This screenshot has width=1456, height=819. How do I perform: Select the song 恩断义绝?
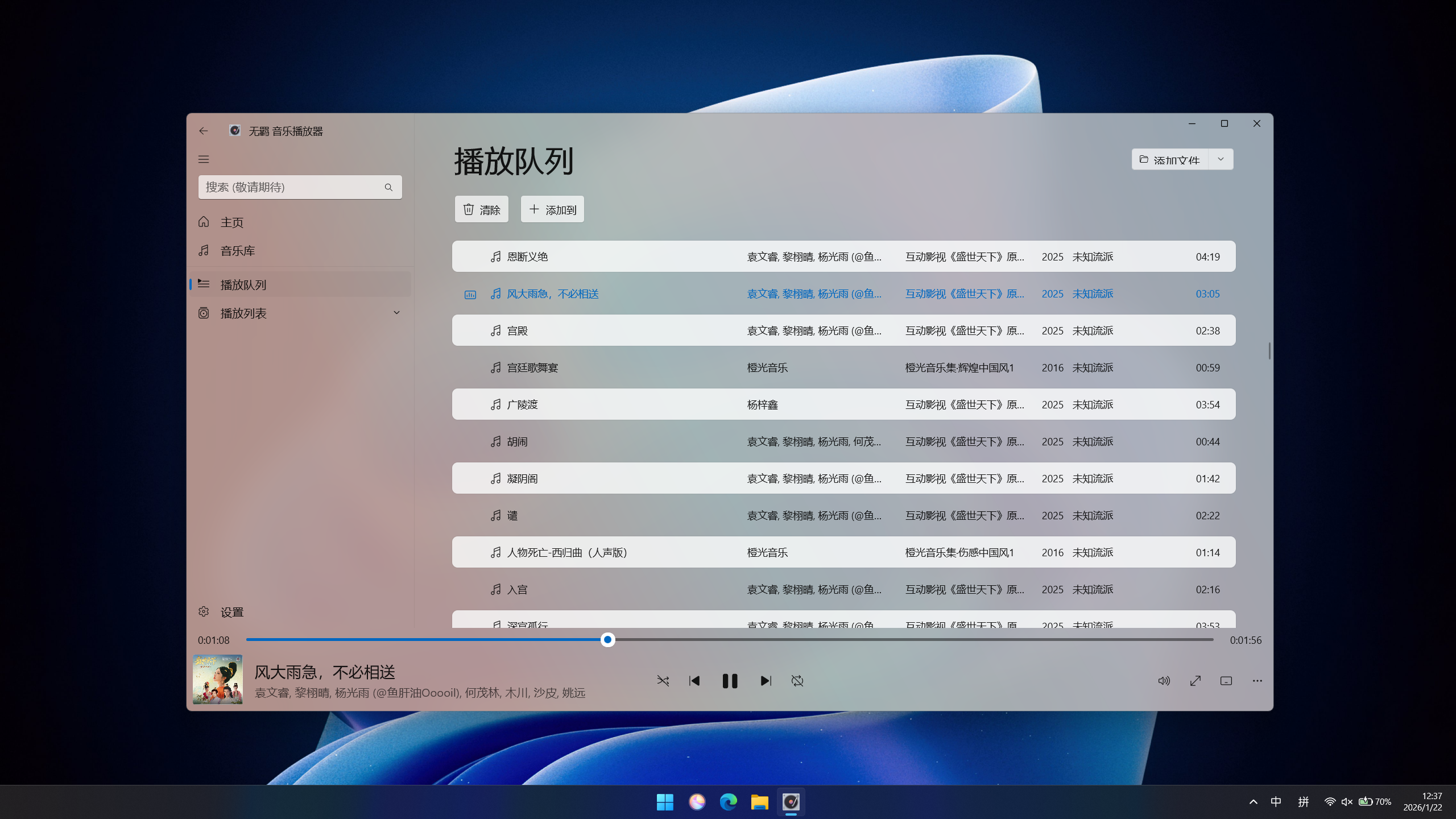843,257
